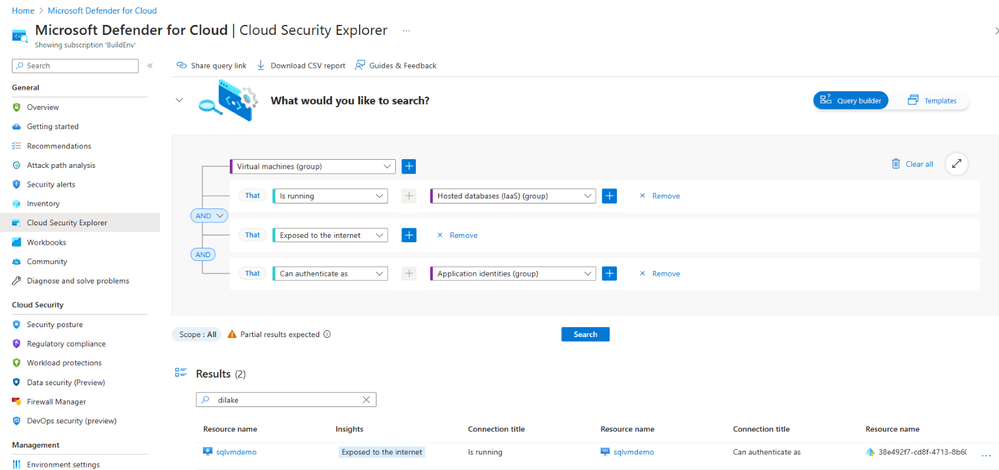Open the 38e492f7 identity resource
Screen dimensions: 999x470
[x=922, y=452]
